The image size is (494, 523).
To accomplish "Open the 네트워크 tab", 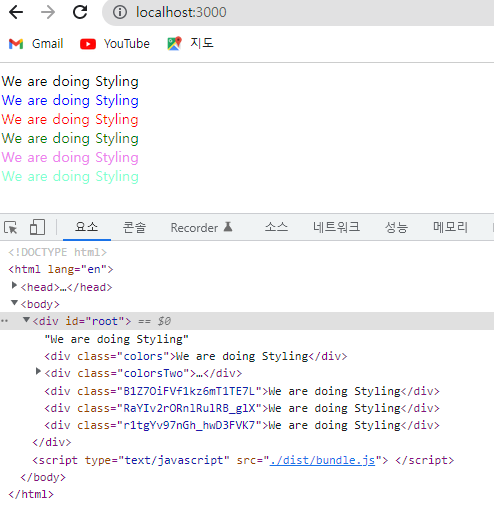I will 336,227.
